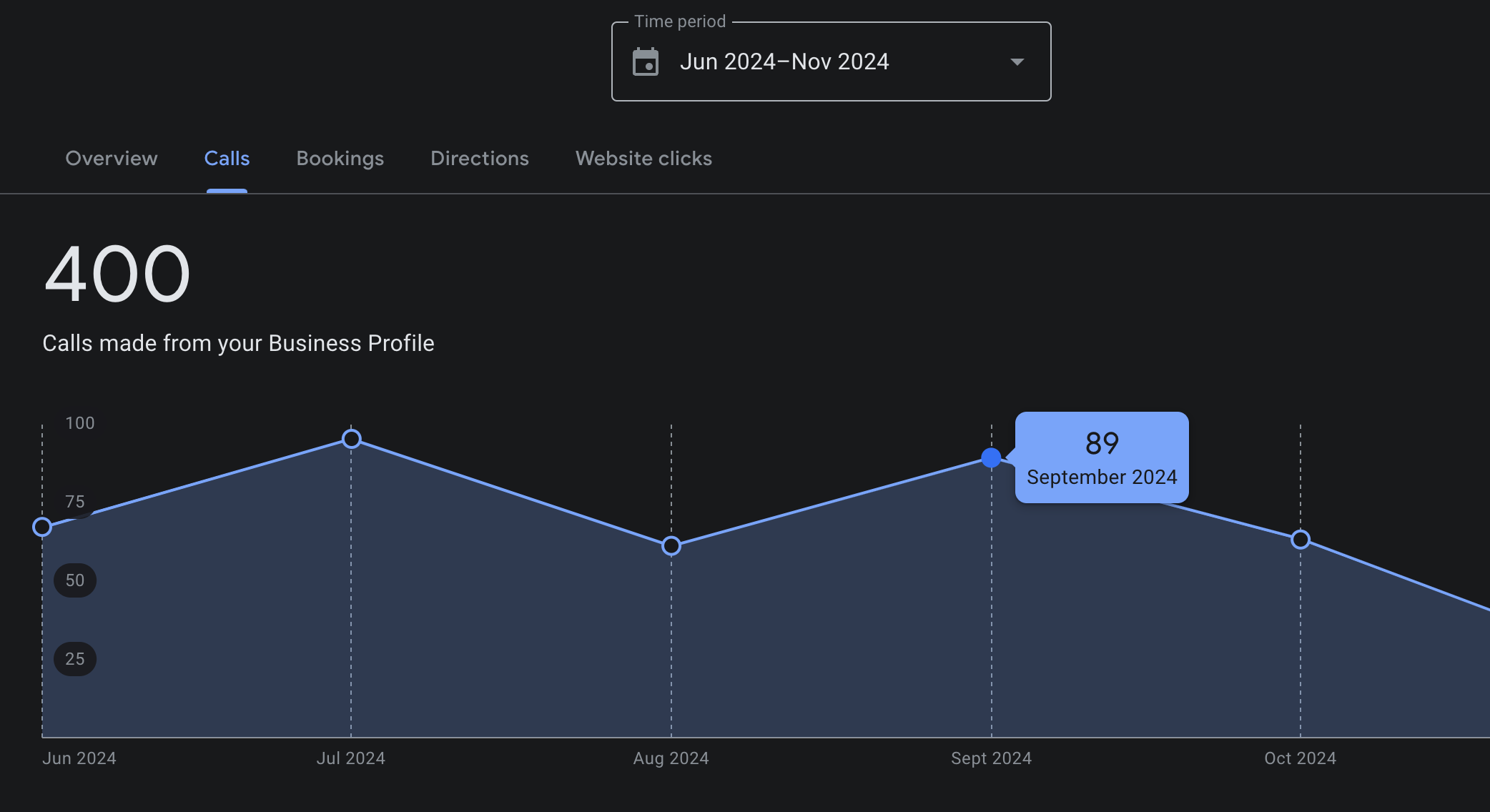Click the Calls tab underline indicator

pos(227,189)
